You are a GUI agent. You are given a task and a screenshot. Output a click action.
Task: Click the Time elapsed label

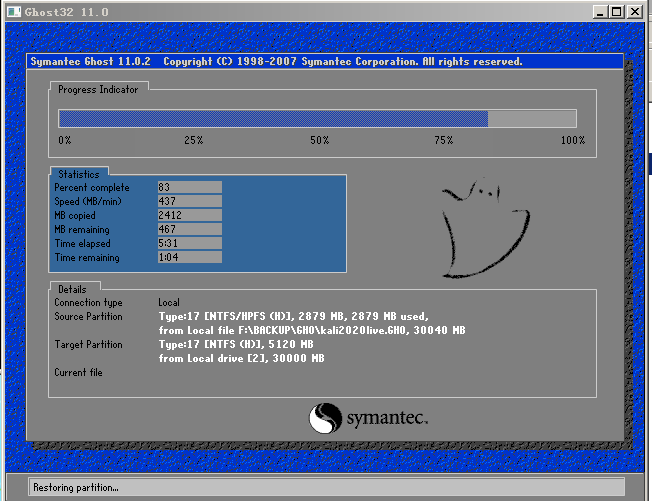[82, 244]
